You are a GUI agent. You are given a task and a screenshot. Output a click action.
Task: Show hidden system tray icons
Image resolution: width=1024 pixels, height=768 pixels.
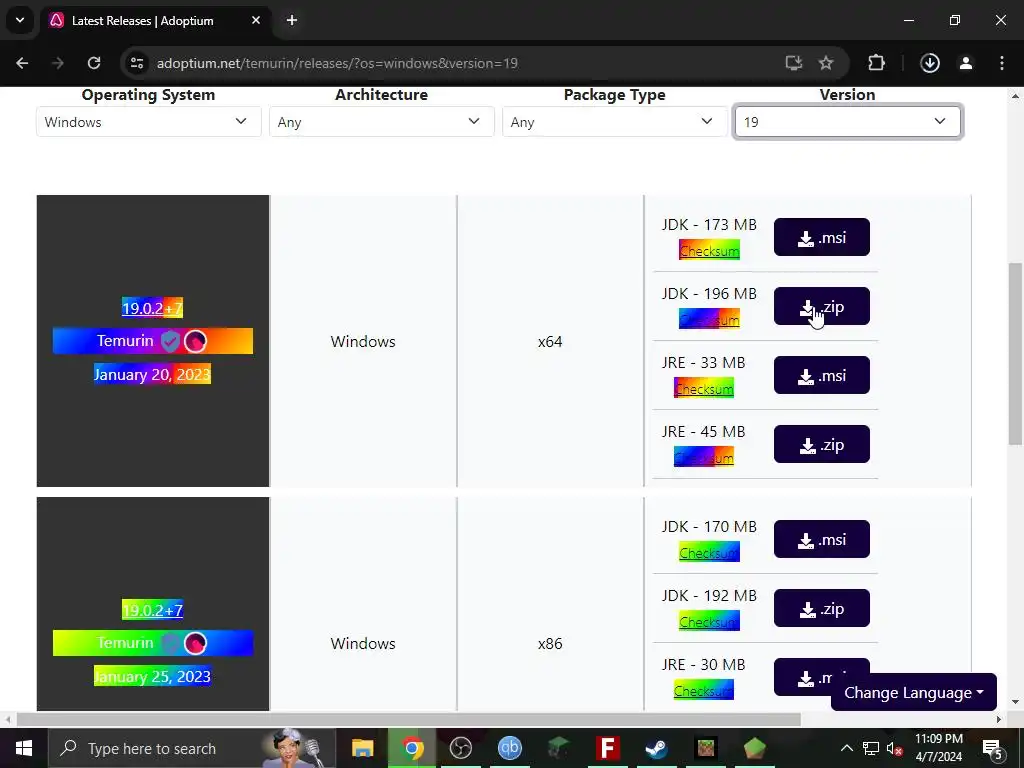846,748
